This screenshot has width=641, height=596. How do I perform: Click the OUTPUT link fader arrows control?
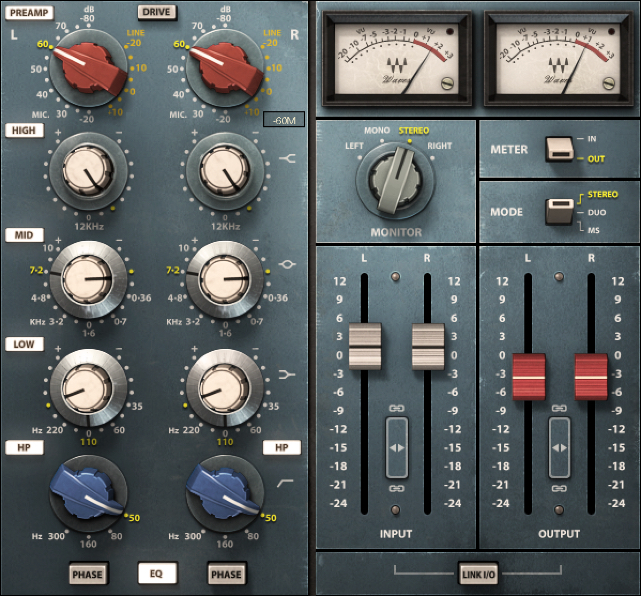click(x=559, y=448)
